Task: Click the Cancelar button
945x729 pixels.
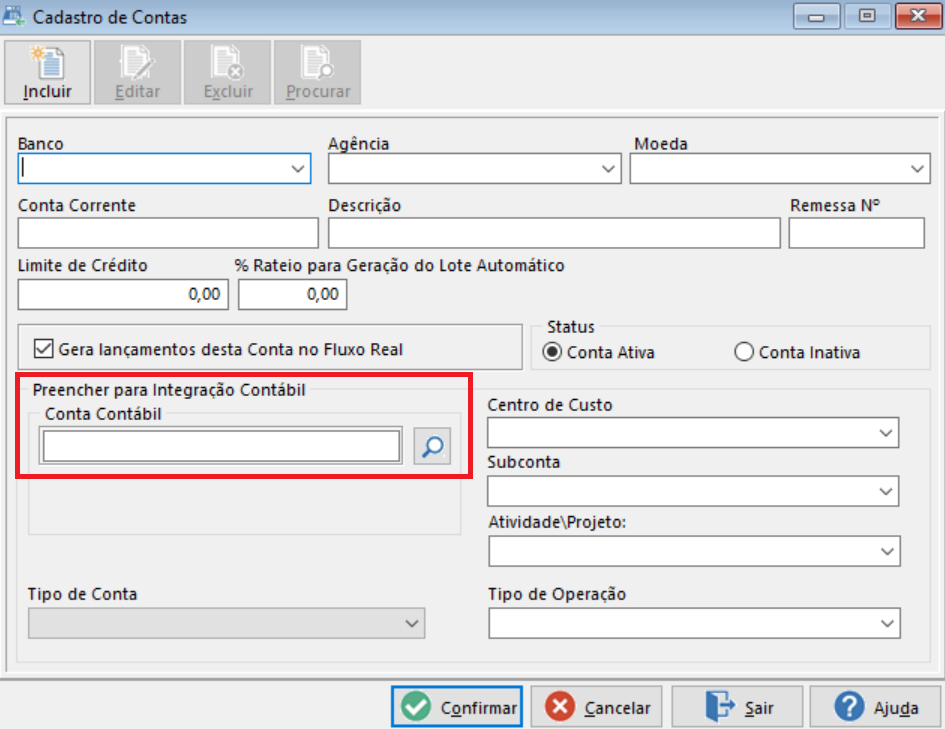Action: pos(596,707)
